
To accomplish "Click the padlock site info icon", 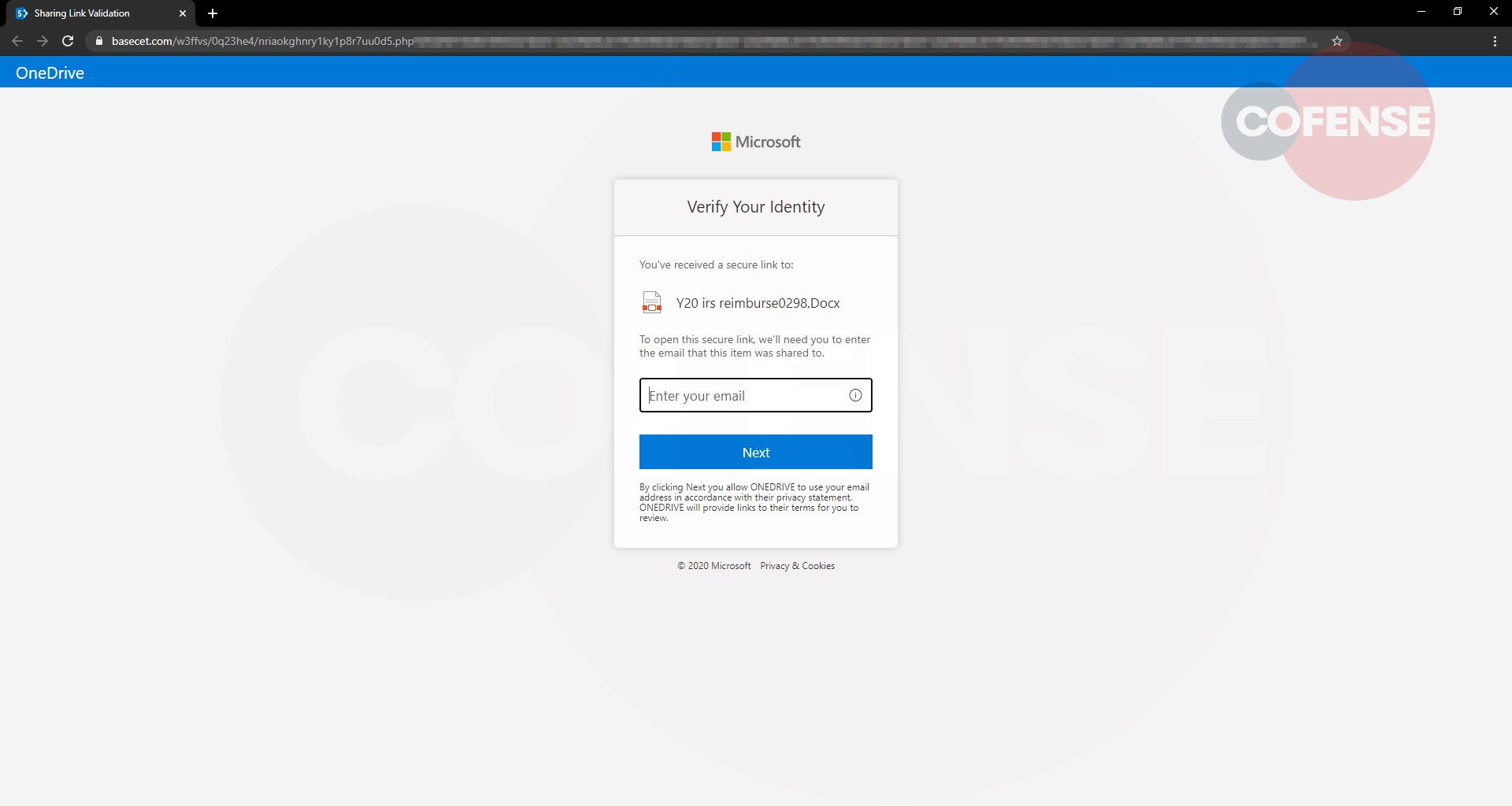I will (98, 41).
